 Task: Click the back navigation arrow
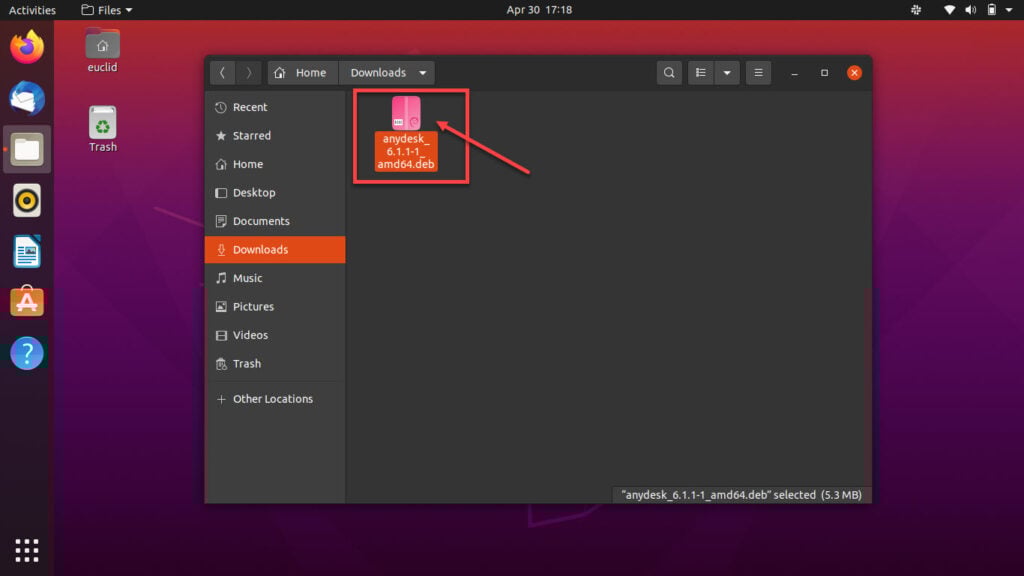click(x=222, y=72)
